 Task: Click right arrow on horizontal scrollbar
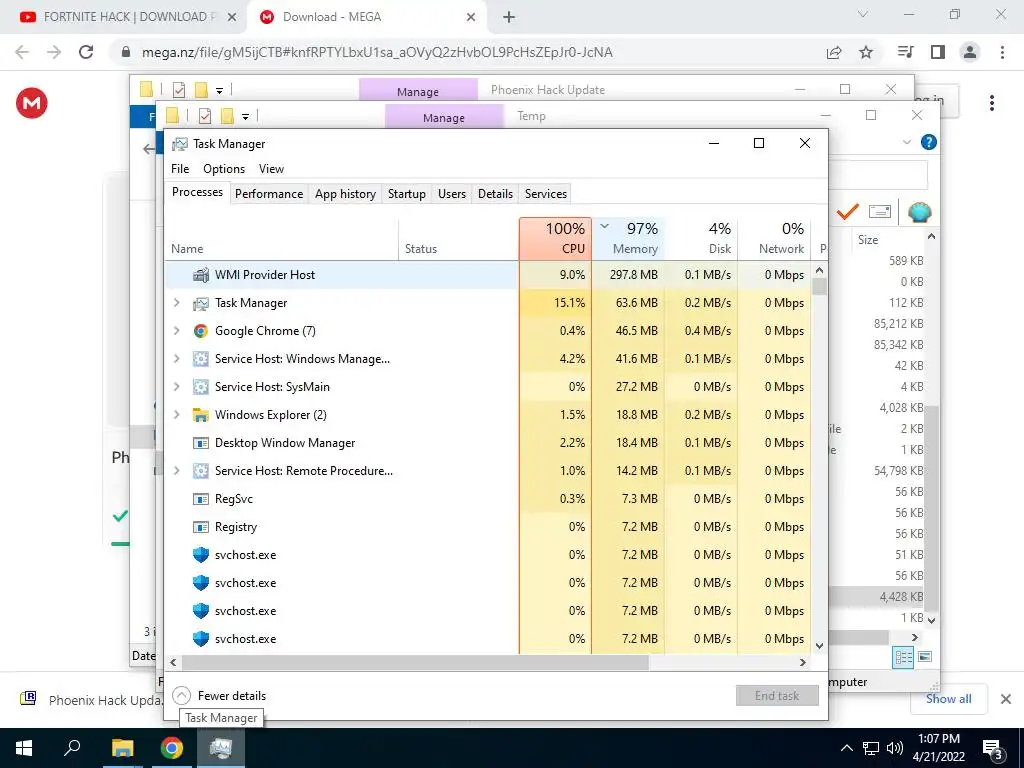tap(803, 662)
